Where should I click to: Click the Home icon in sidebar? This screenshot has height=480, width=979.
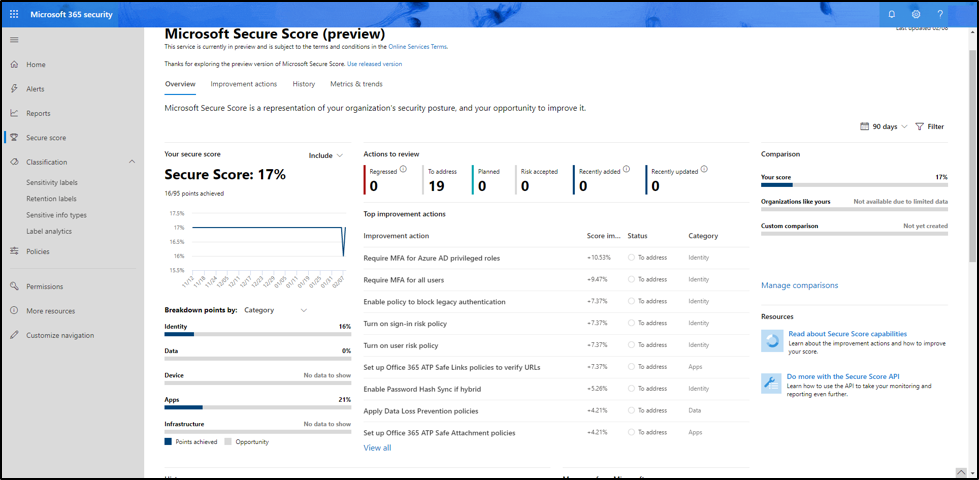[x=14, y=64]
